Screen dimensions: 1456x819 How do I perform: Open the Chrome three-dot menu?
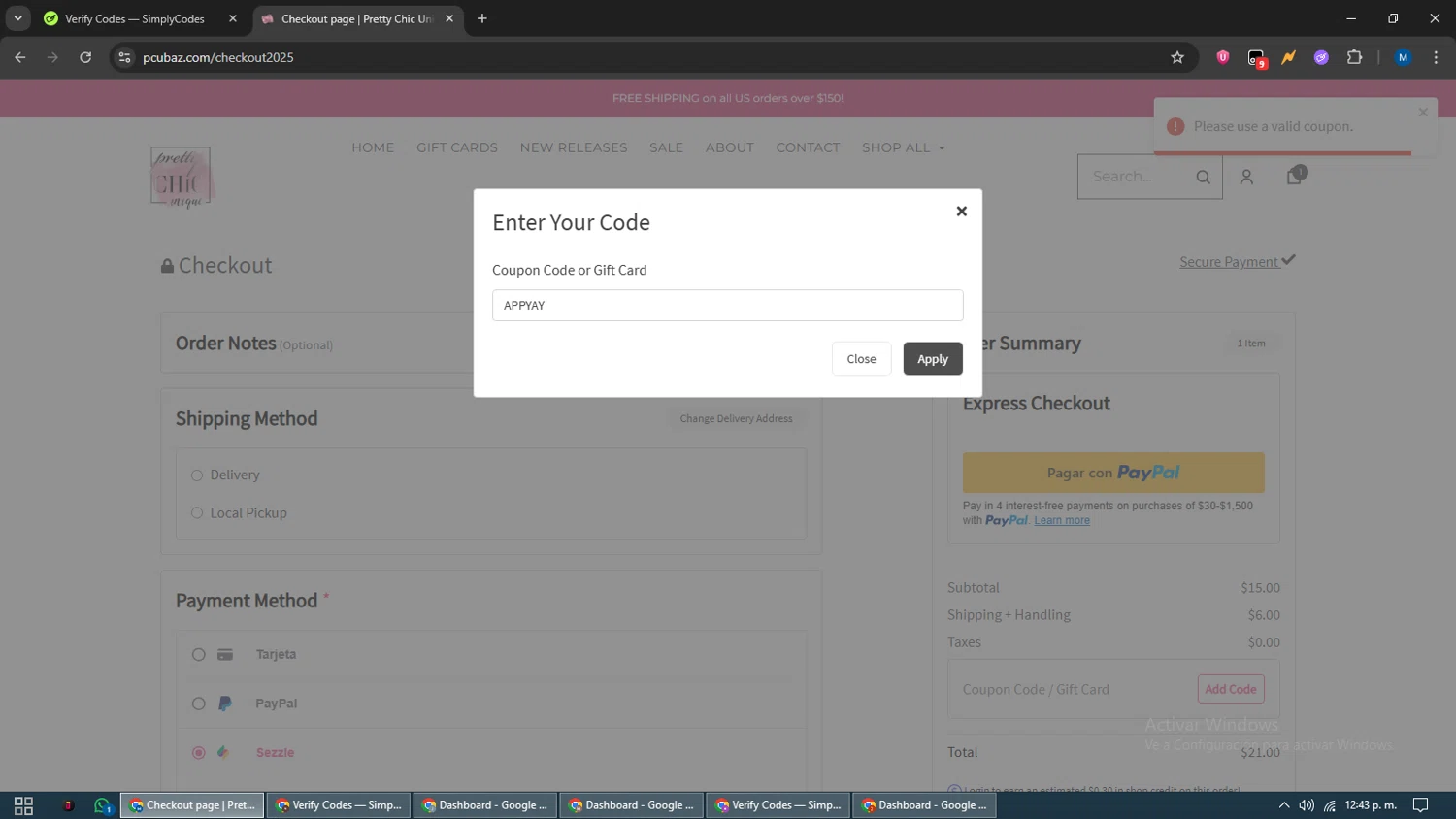click(x=1436, y=57)
